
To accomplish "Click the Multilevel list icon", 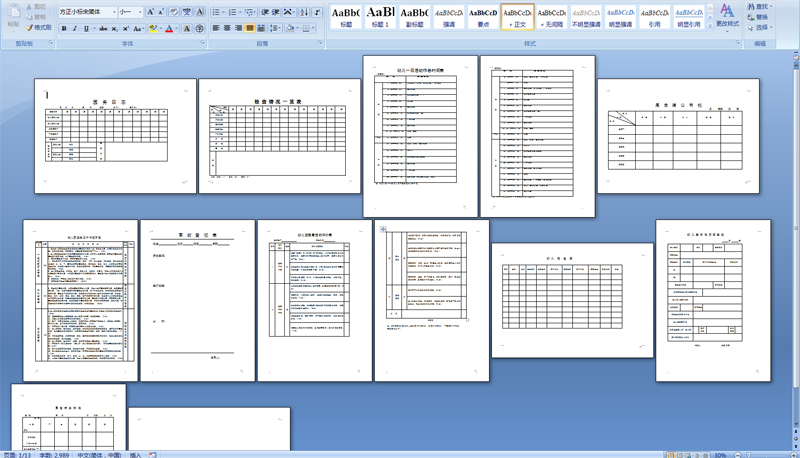I will [248, 12].
